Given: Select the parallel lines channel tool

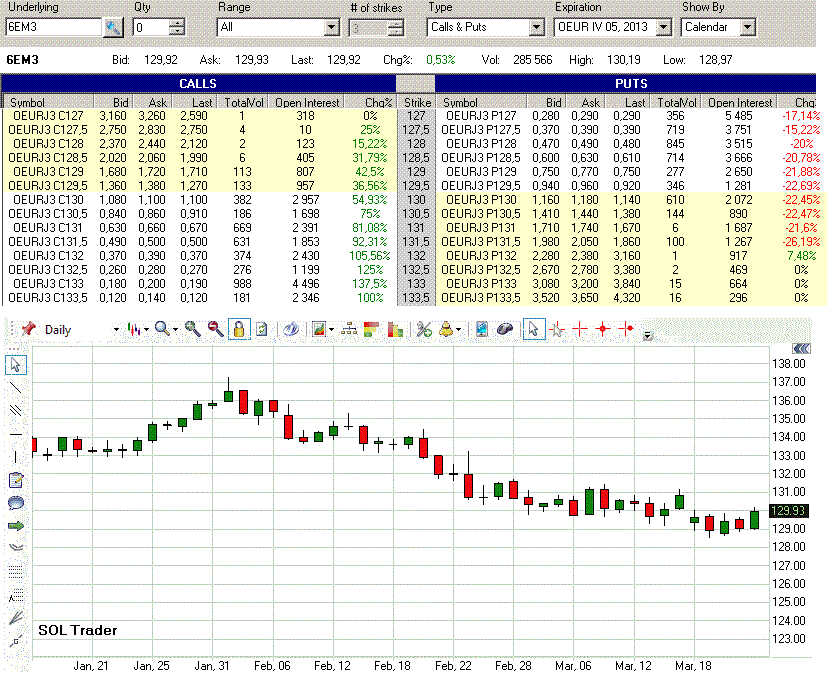Looking at the screenshot, I should click(x=16, y=411).
